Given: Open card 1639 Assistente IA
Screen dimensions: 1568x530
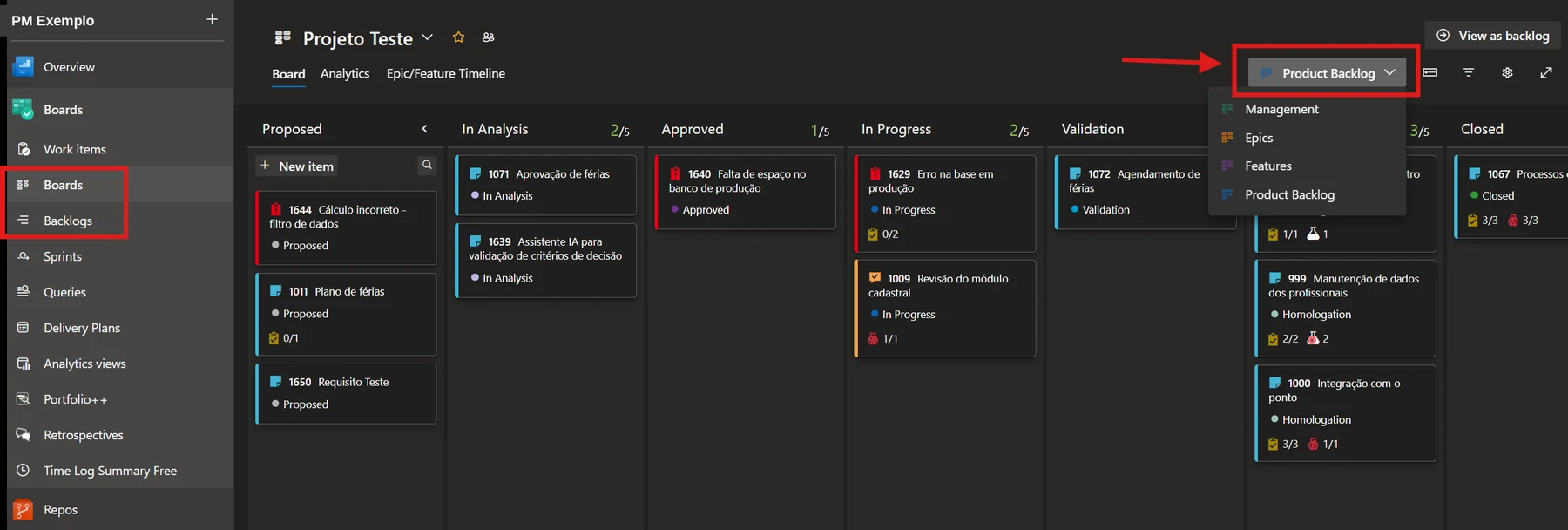Looking at the screenshot, I should tap(545, 260).
